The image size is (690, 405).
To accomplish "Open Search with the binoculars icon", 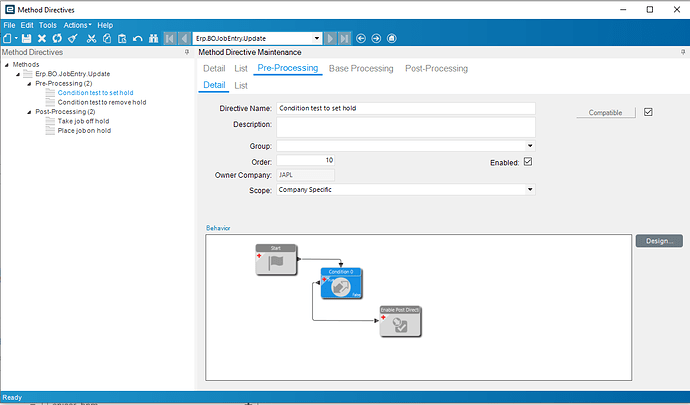I will coord(153,38).
